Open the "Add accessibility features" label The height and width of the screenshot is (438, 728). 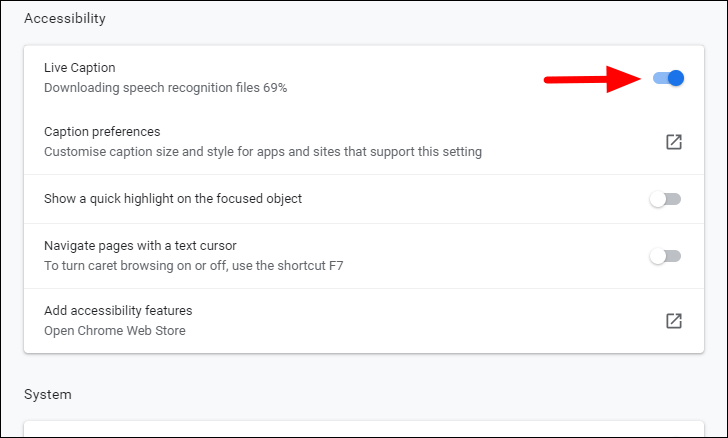point(118,311)
